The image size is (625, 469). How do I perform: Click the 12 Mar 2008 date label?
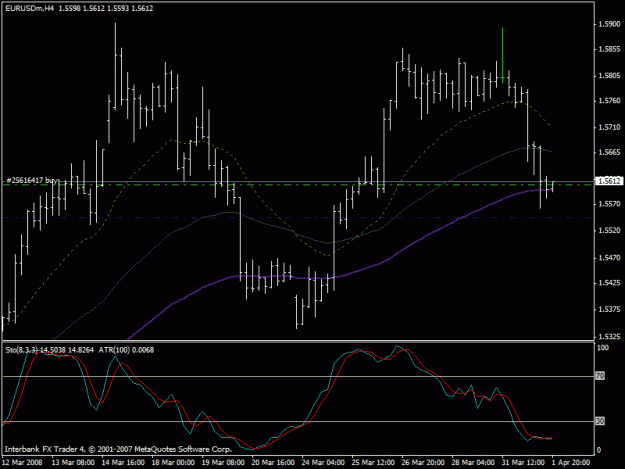(x=22, y=462)
